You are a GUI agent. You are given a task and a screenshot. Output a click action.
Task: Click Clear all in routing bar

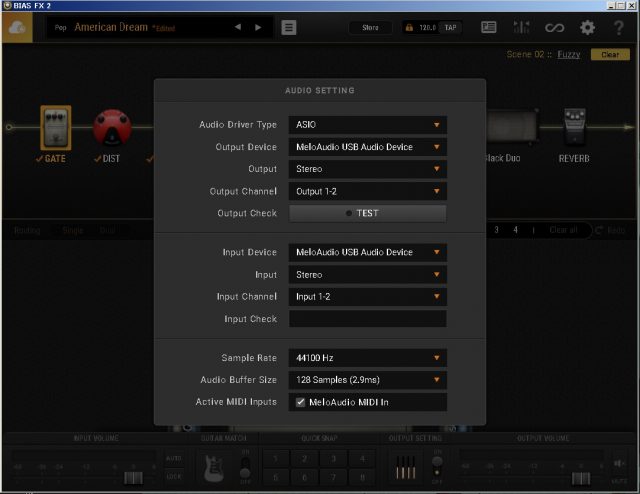click(563, 230)
